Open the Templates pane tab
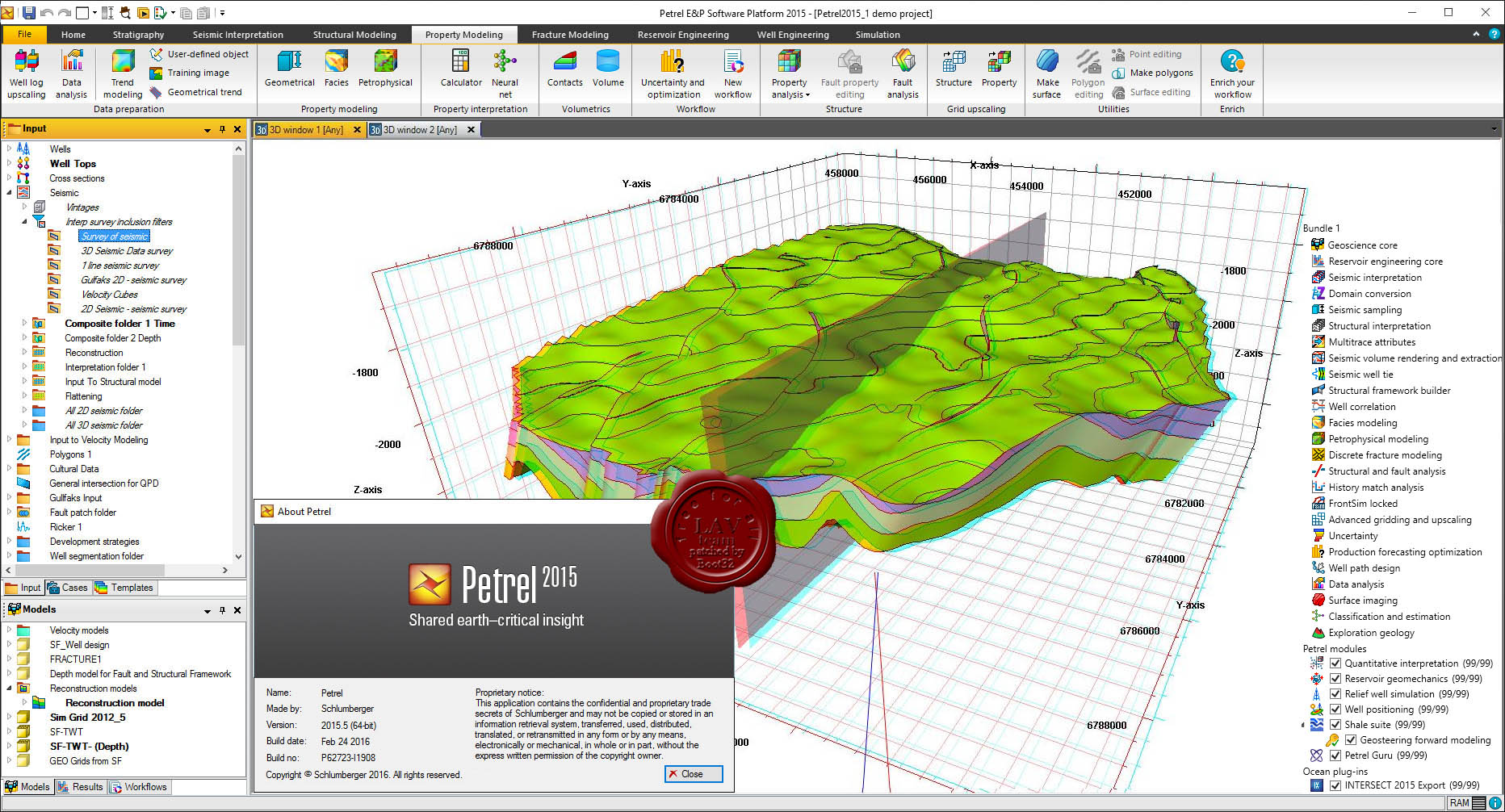Viewport: 1505px width, 812px height. [124, 588]
